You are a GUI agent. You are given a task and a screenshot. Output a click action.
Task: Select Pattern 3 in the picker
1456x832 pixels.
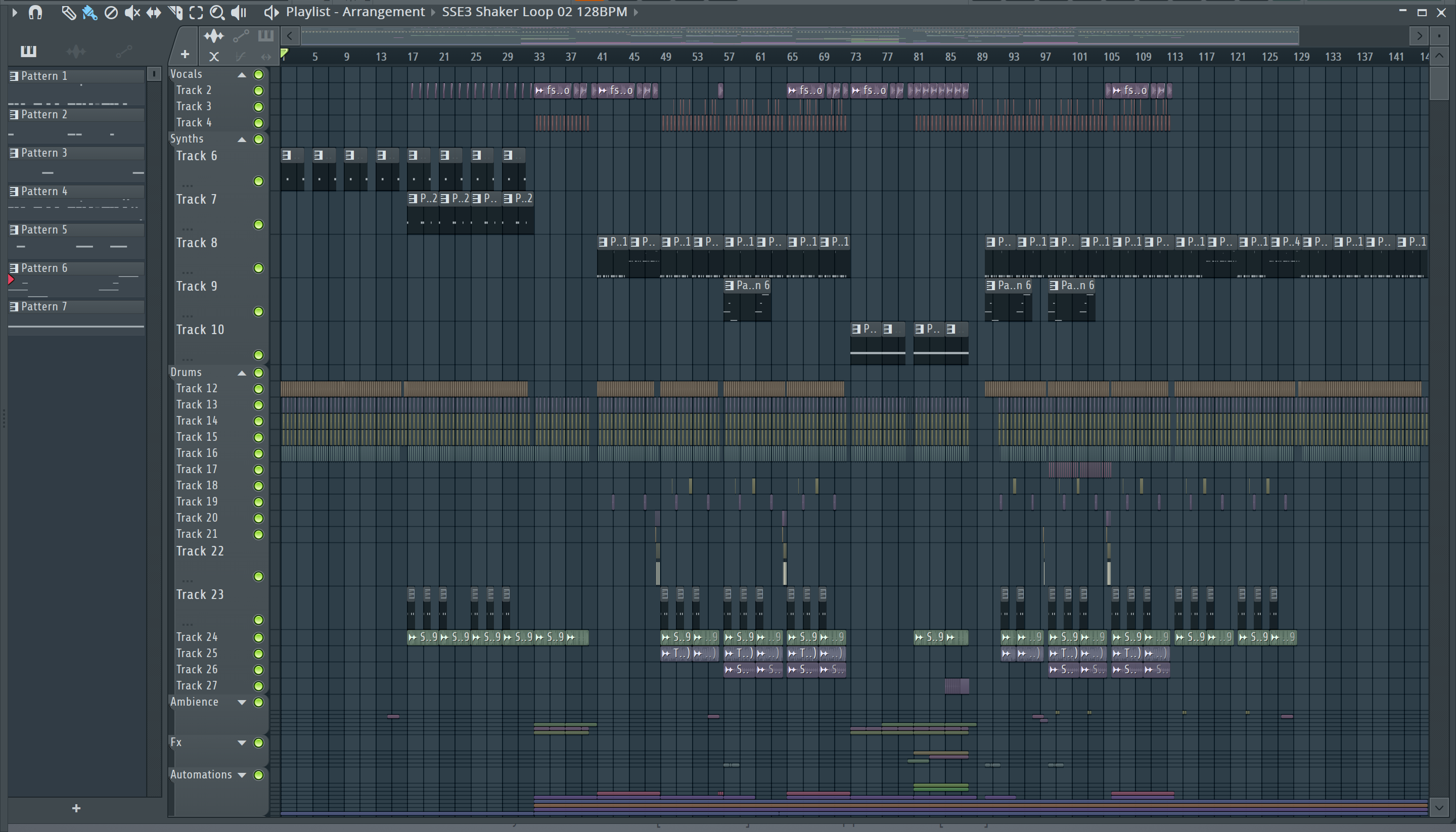[x=75, y=153]
